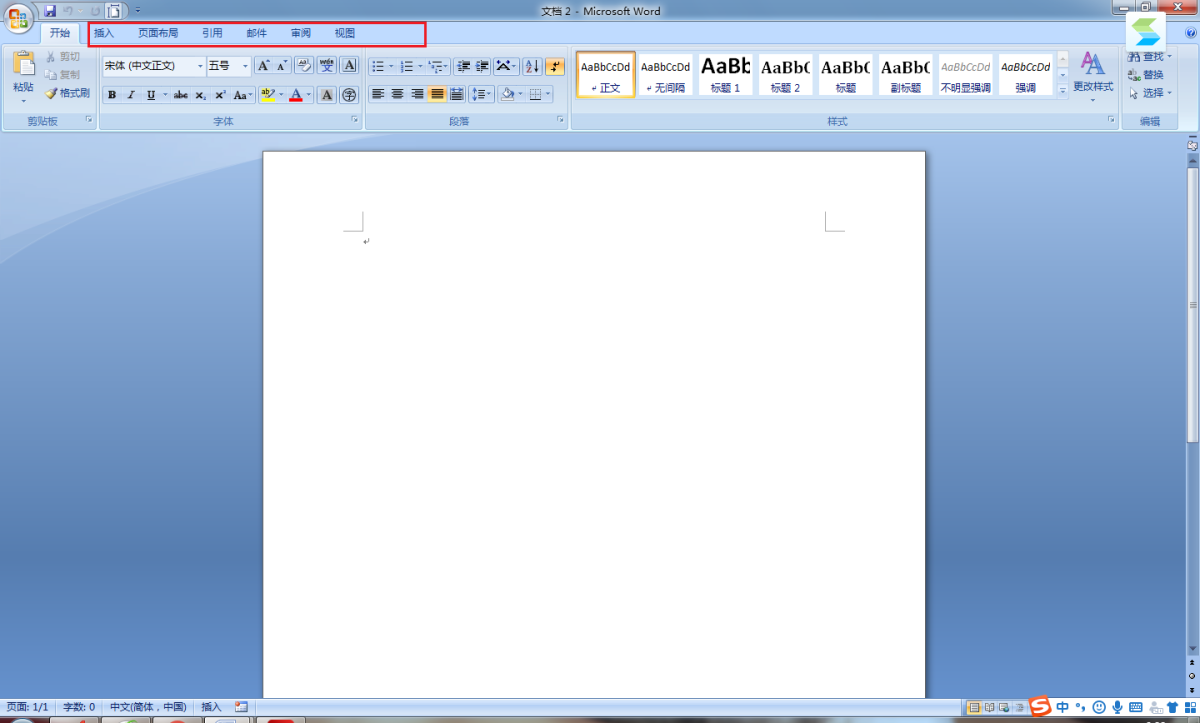The height and width of the screenshot is (723, 1200).
Task: Apply the red font color swatch
Action: [x=296, y=95]
